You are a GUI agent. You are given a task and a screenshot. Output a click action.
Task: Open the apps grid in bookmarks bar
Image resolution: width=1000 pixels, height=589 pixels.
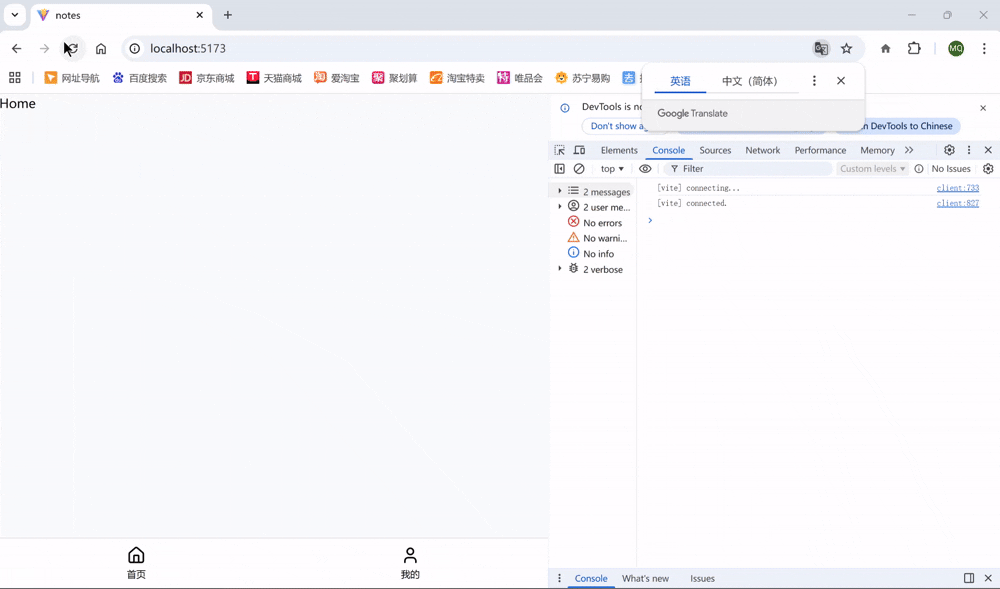(x=15, y=78)
